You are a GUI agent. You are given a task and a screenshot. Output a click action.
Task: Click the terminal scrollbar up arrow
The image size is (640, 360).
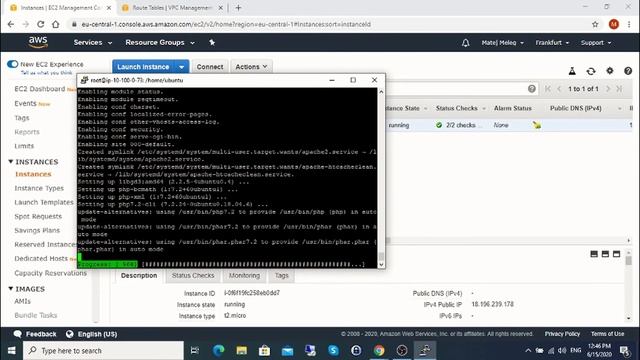381,92
